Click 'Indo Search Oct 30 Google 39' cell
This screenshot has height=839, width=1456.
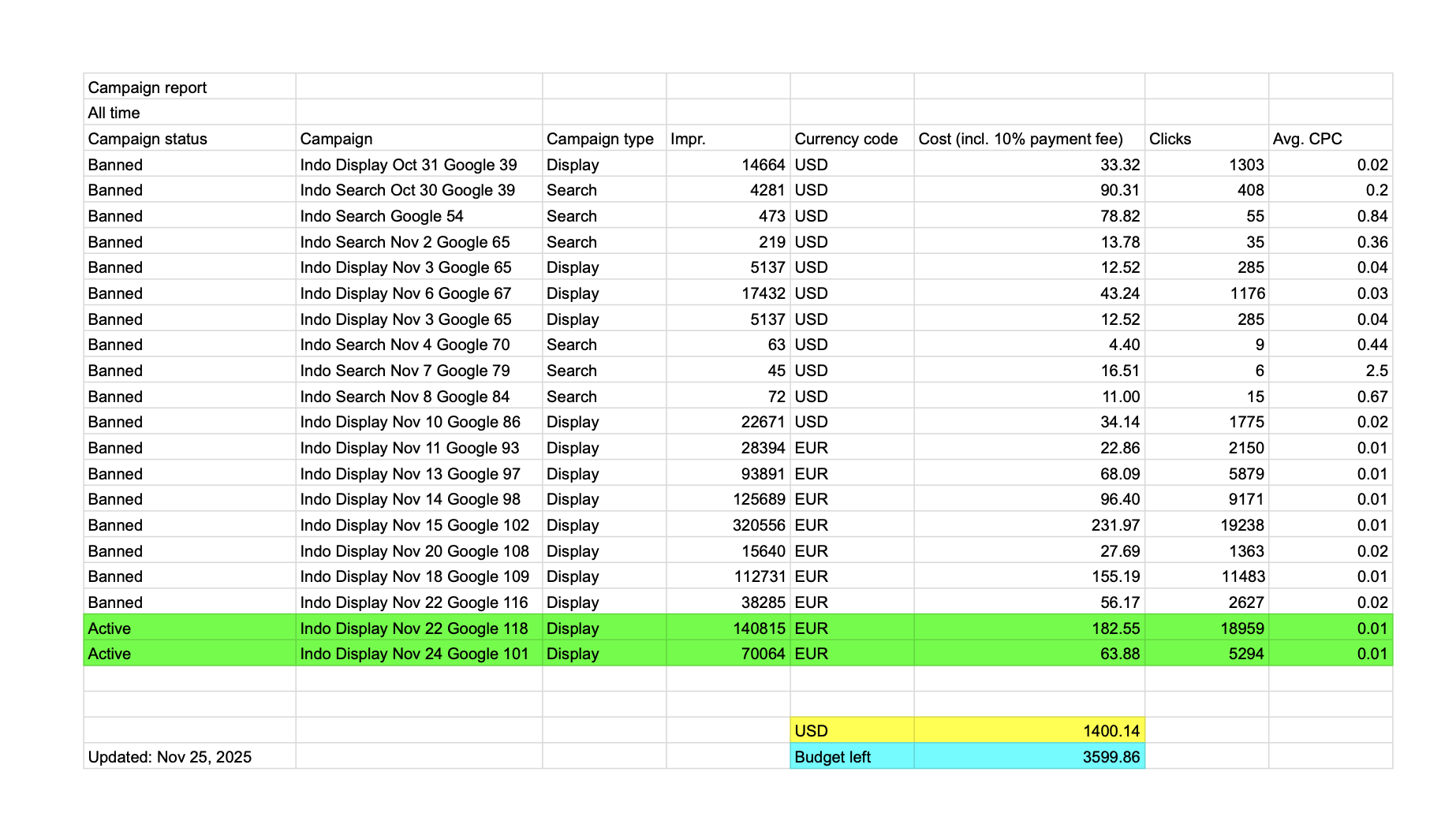(x=419, y=190)
